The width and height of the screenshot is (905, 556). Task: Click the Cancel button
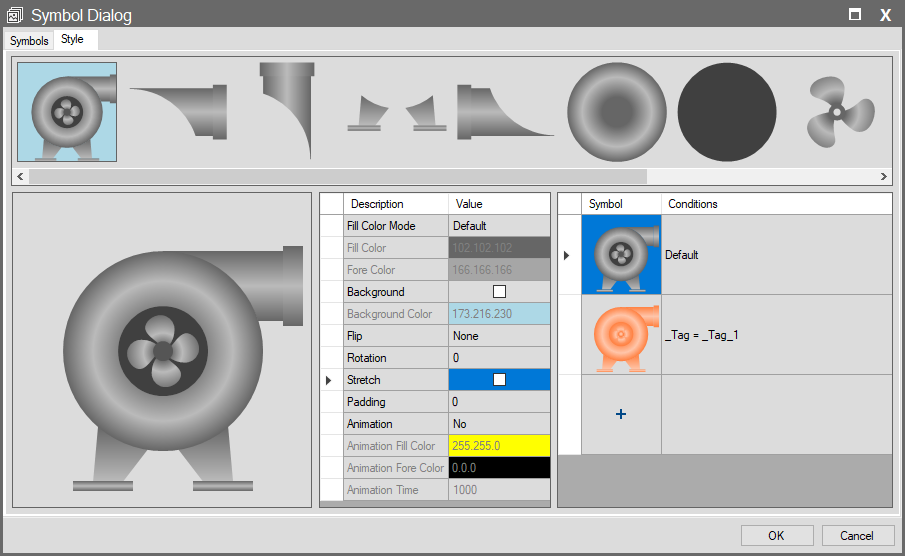(x=857, y=535)
